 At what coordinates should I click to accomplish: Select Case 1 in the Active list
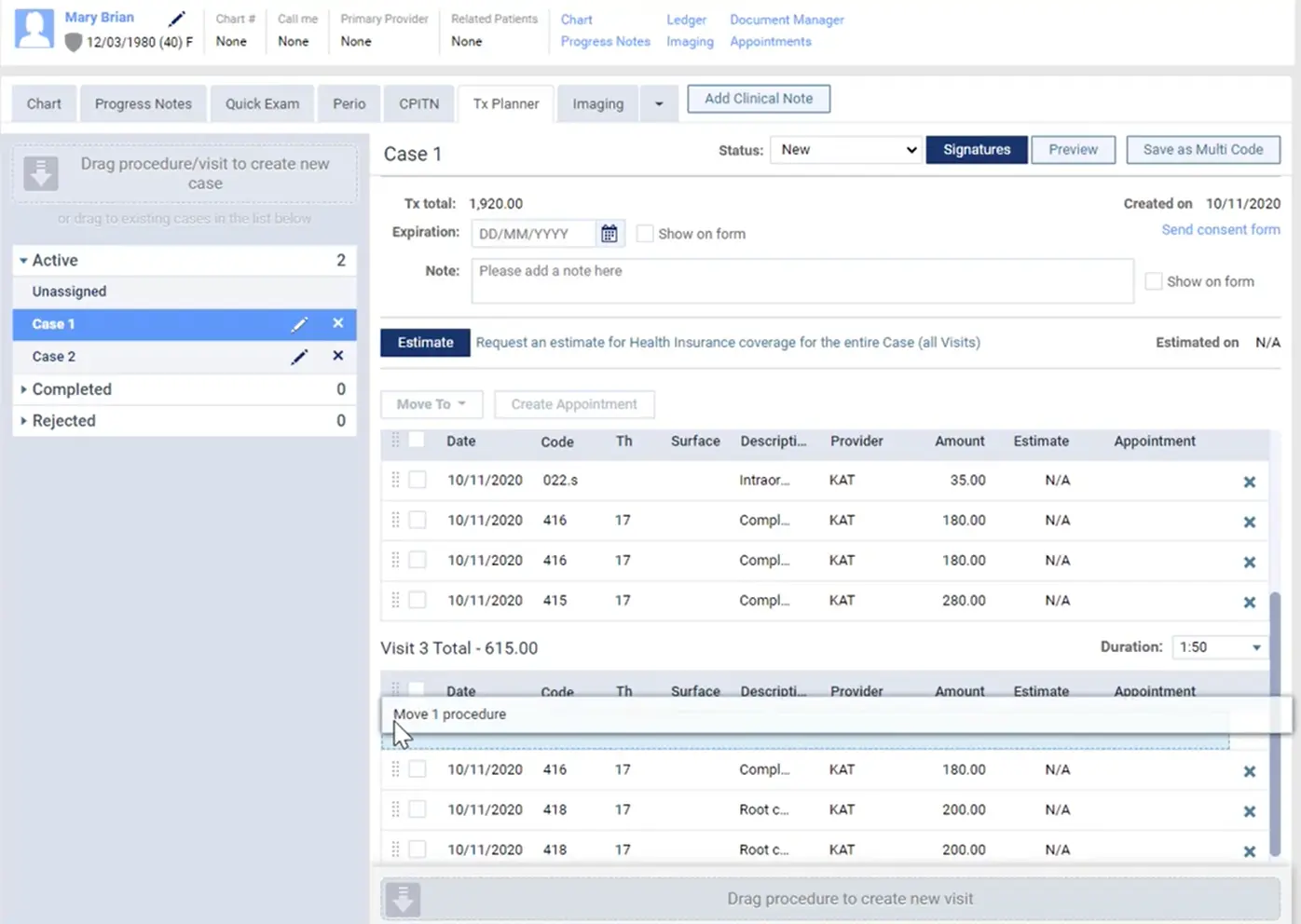coord(185,324)
